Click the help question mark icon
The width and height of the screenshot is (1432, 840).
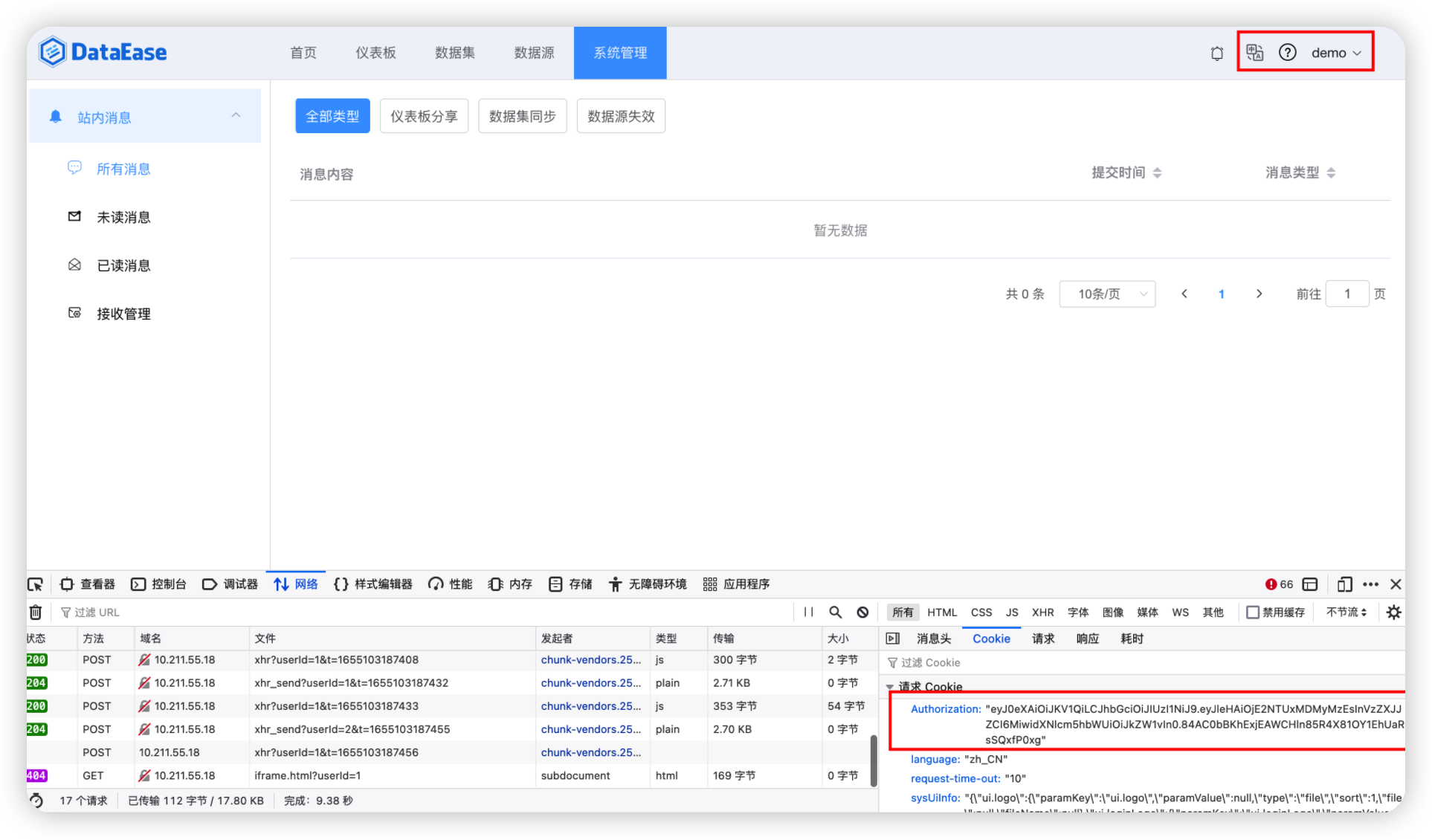pos(1287,52)
